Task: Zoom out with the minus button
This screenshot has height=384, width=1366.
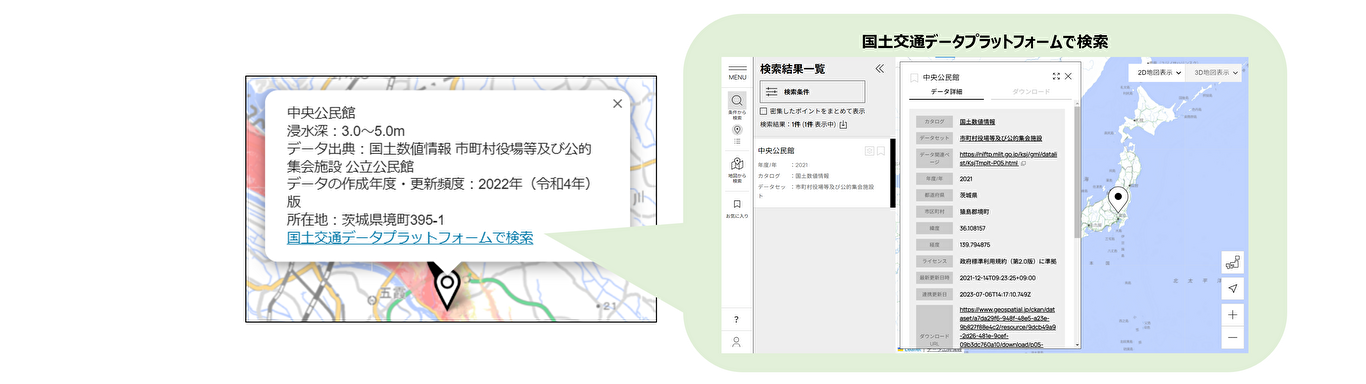Action: 1232,338
